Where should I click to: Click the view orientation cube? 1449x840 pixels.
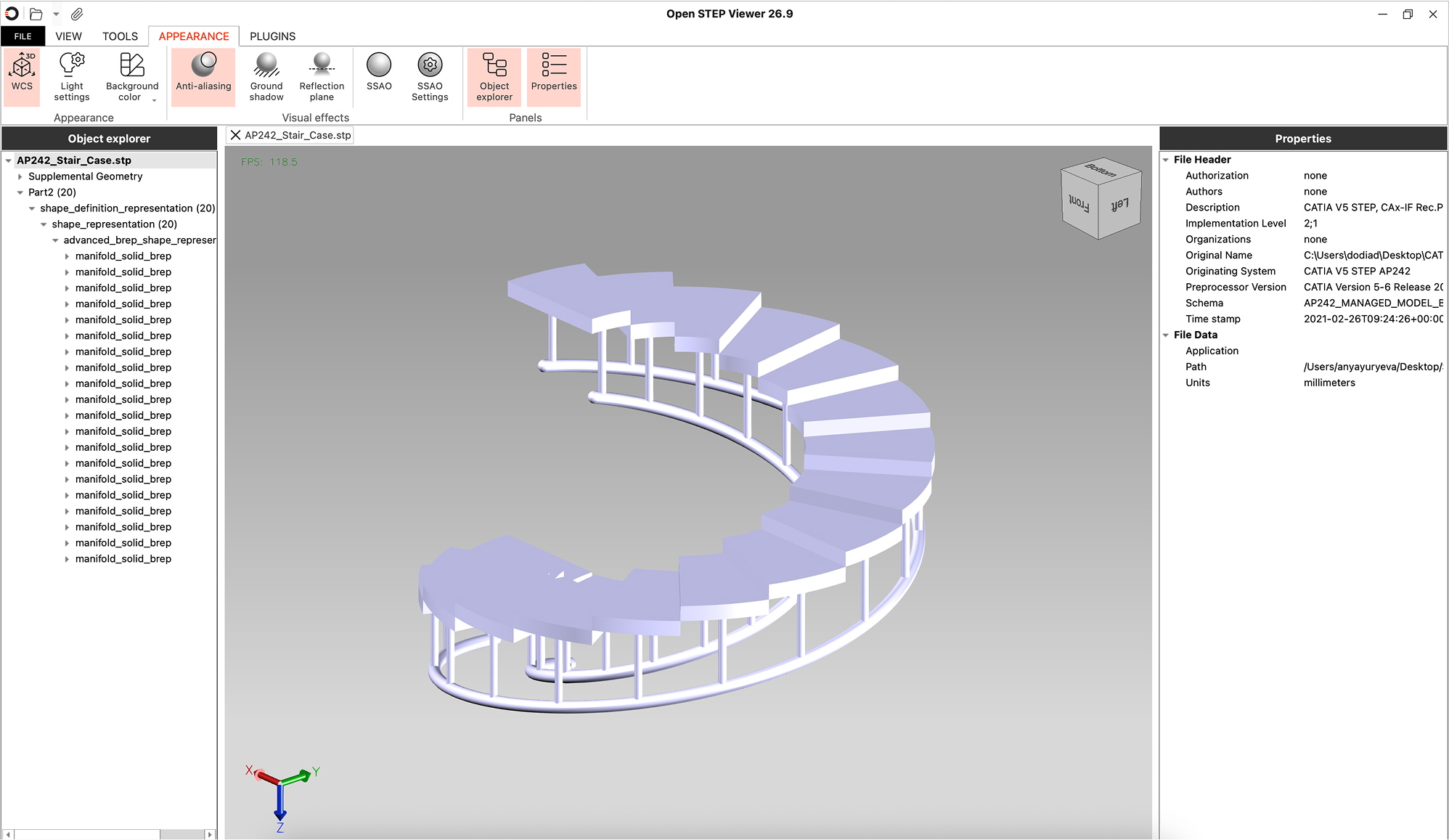point(1101,198)
